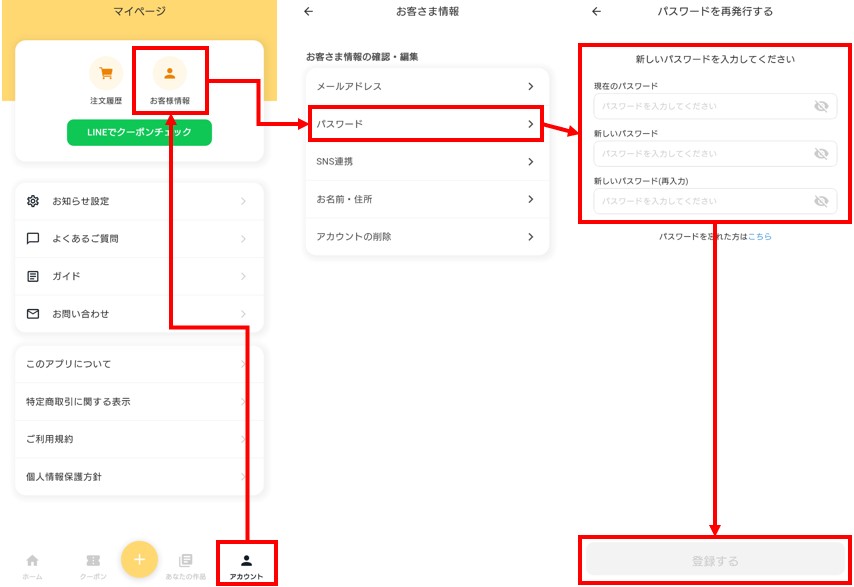The image size is (854, 587).
Task: Open the ガイド row
Action: pos(139,276)
